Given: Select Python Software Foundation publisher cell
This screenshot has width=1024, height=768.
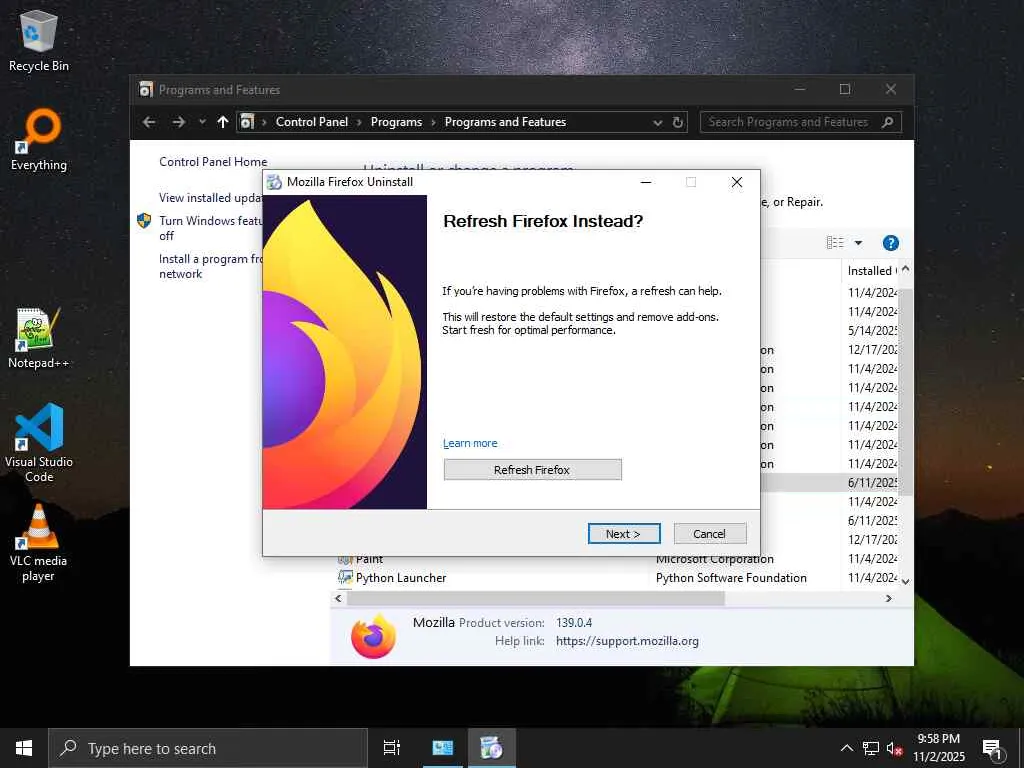Looking at the screenshot, I should coord(731,577).
